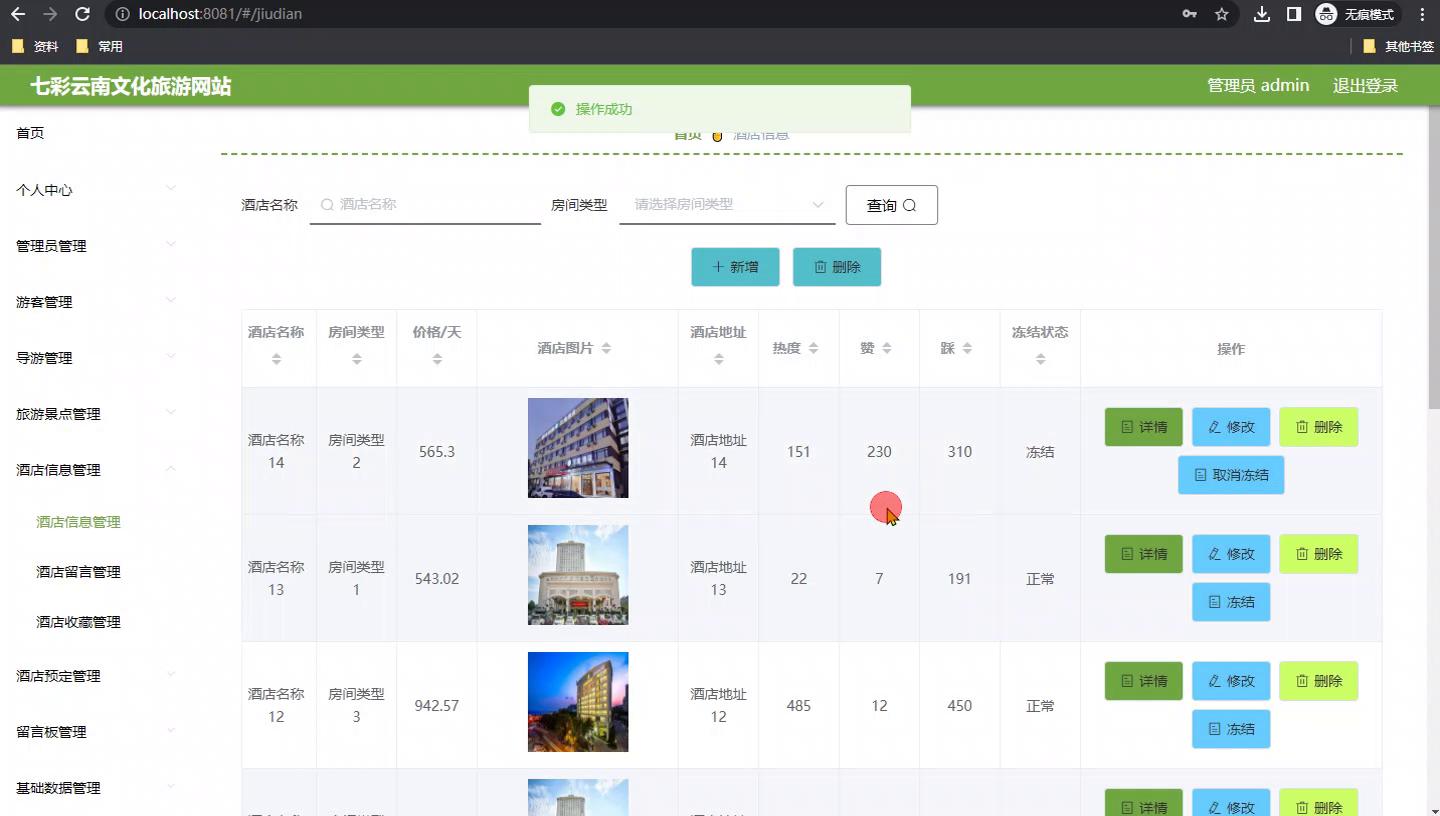Click 冻结 for 酒店名称 12
This screenshot has height=816, width=1440.
coord(1231,729)
